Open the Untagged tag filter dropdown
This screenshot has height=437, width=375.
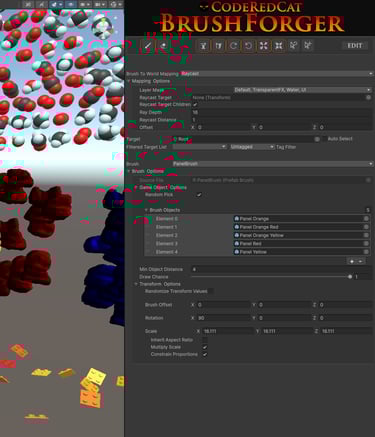(x=252, y=147)
